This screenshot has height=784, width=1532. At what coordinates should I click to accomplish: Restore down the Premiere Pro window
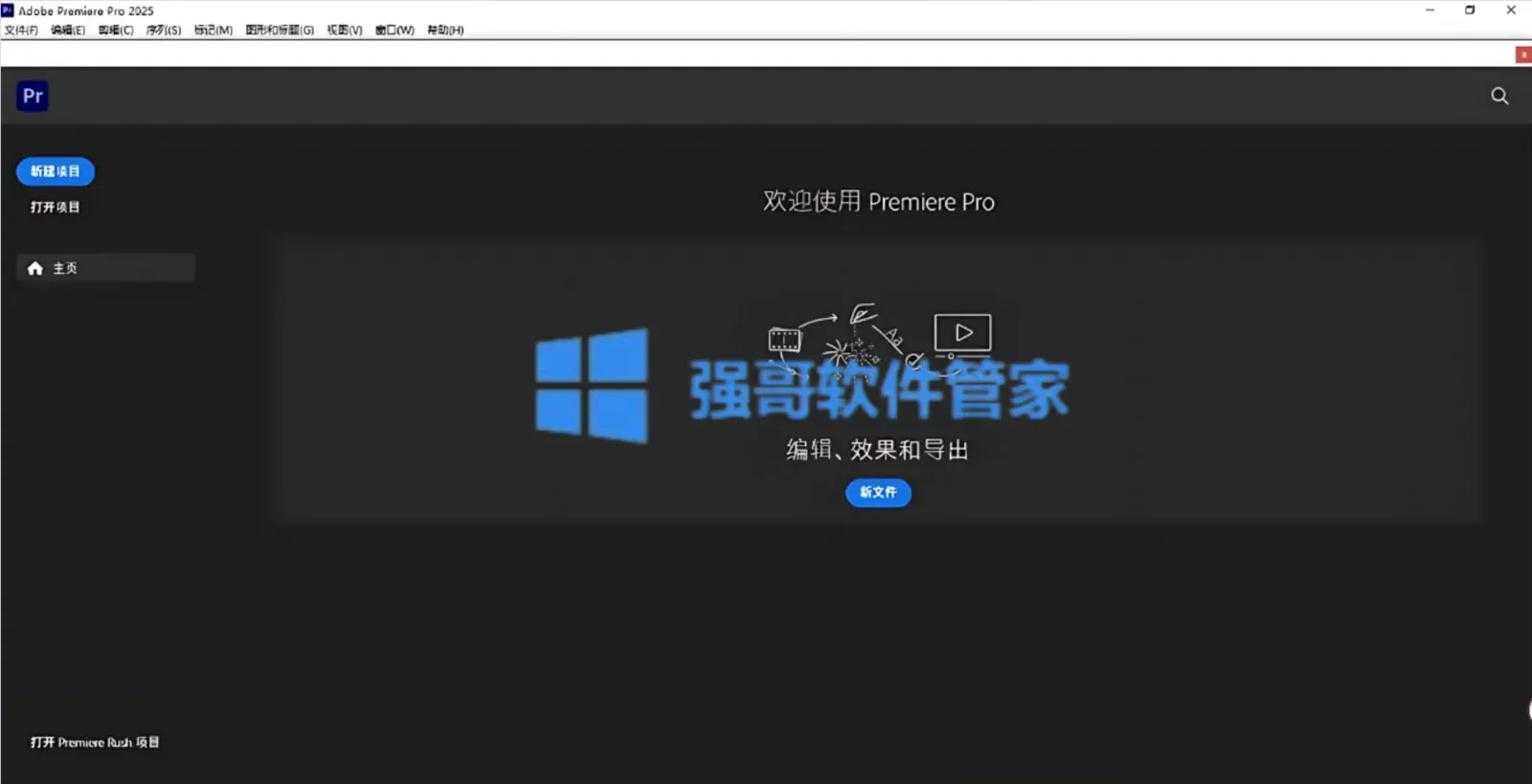(1470, 11)
